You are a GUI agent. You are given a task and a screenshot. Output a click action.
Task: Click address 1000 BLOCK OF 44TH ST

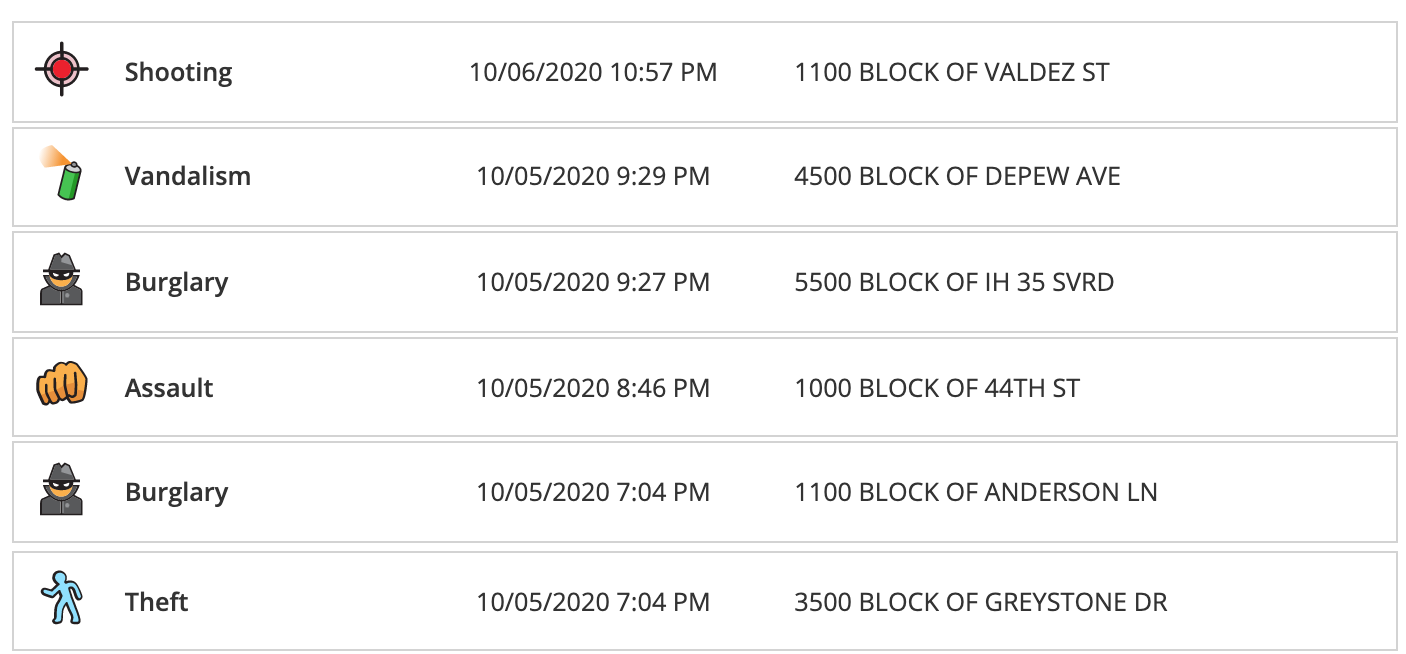pos(937,388)
